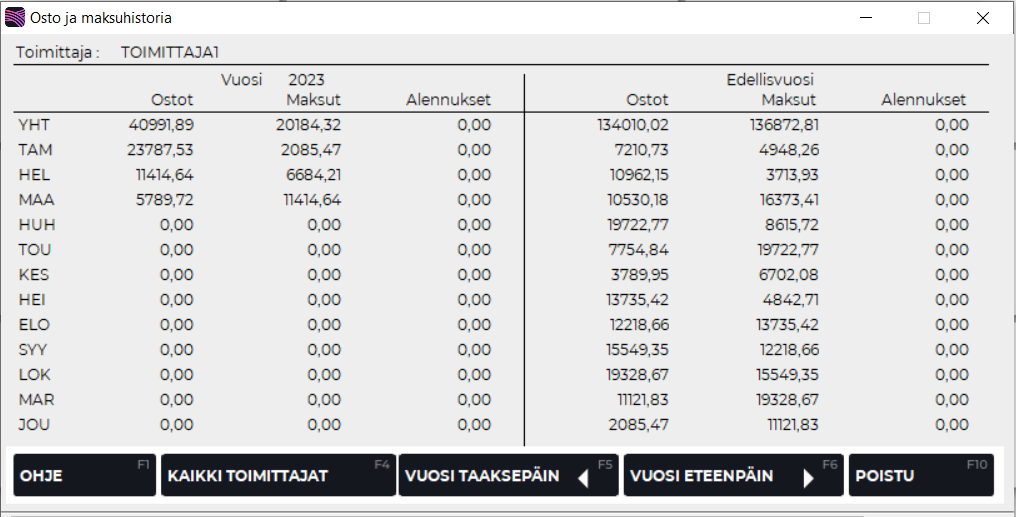Select the MAA row label

tap(35, 200)
